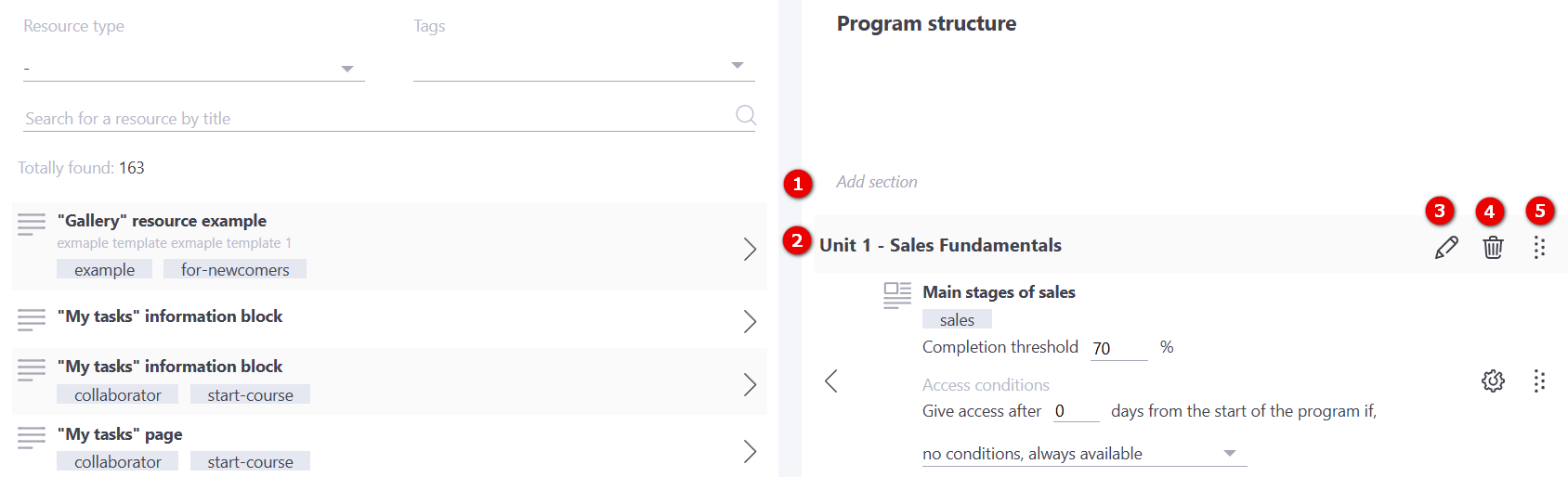This screenshot has width=1568, height=477.
Task: Add "Gallery" resource example using right chevron
Action: pos(750,249)
